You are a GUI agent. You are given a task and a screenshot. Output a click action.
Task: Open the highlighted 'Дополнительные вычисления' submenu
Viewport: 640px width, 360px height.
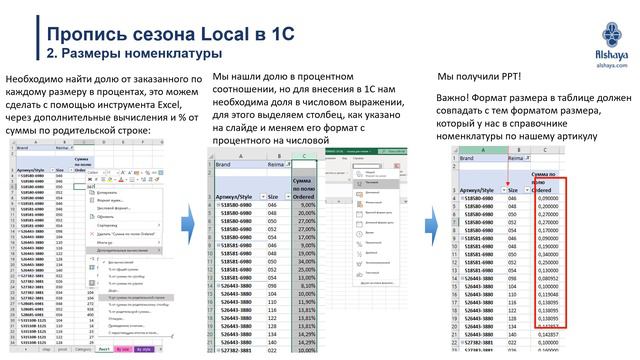123,250
